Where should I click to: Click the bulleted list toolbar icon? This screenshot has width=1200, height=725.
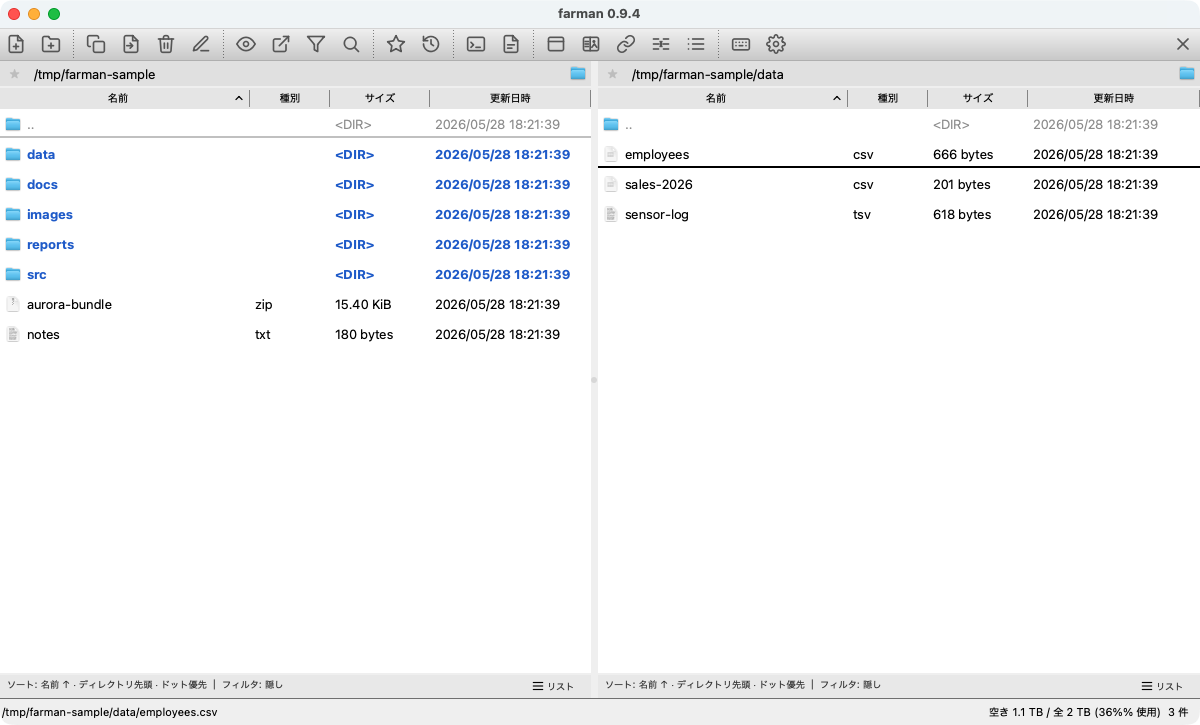(x=696, y=44)
